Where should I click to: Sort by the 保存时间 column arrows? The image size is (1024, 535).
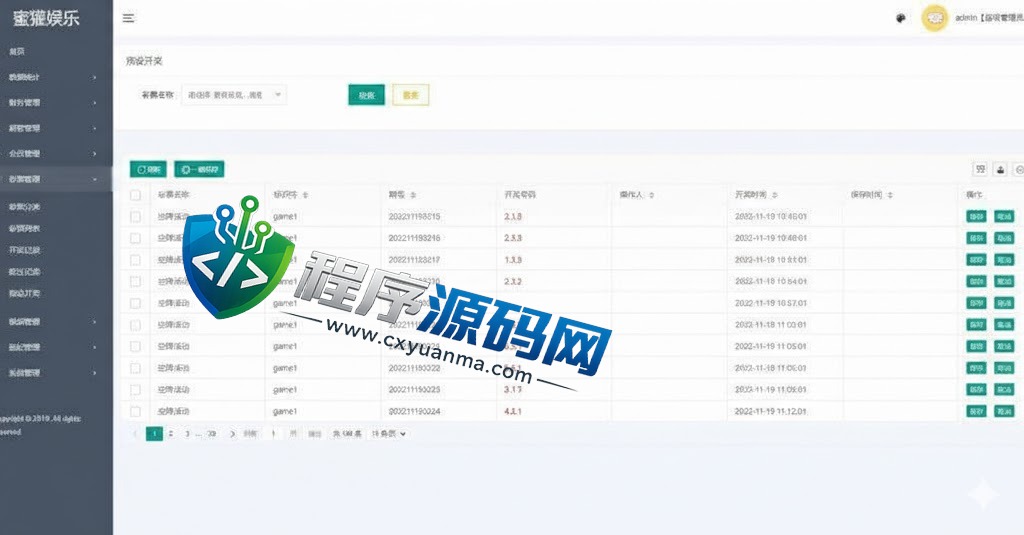[x=890, y=195]
